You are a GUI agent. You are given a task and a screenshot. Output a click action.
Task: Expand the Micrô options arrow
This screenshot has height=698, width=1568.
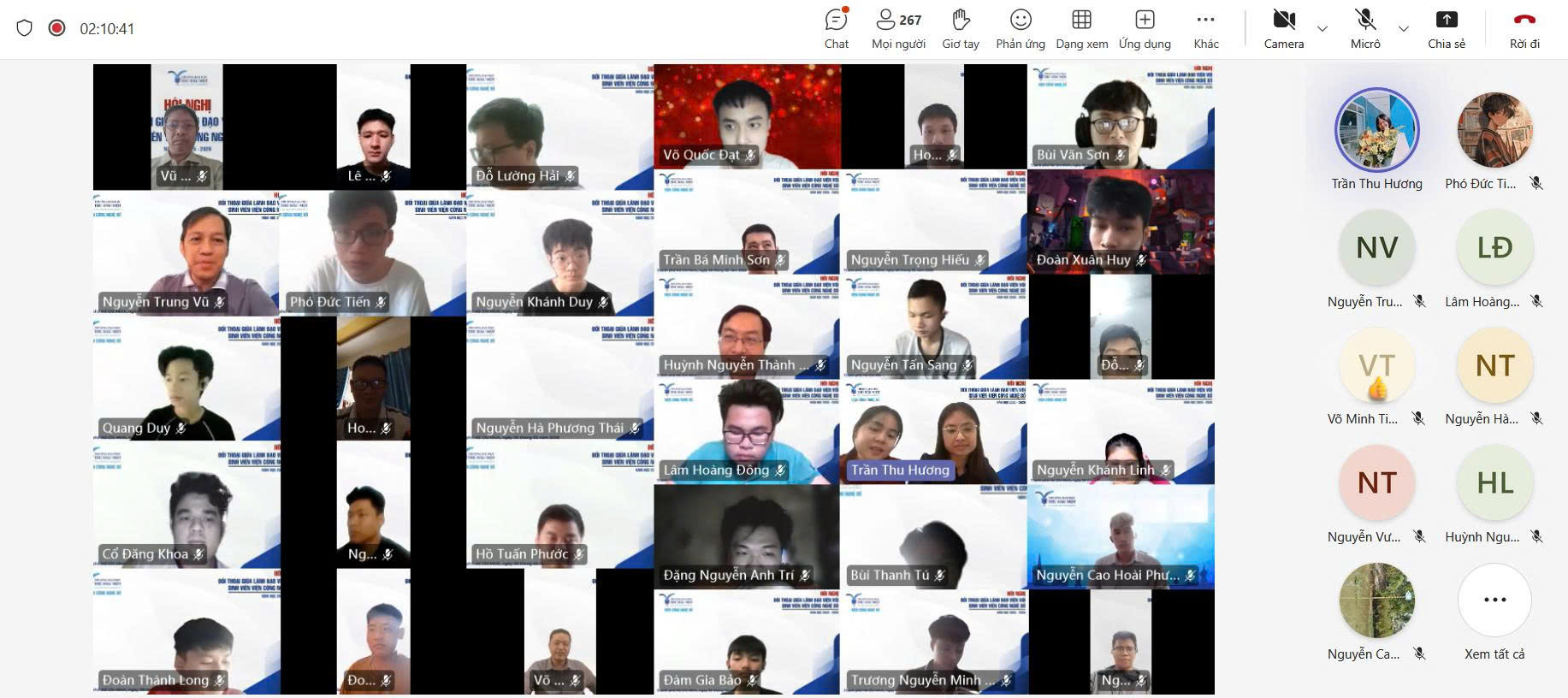click(x=1404, y=29)
